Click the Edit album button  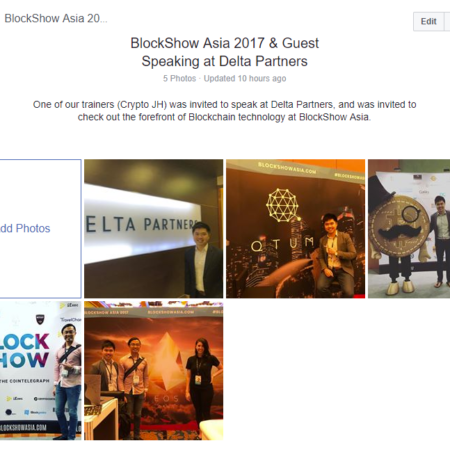[429, 22]
